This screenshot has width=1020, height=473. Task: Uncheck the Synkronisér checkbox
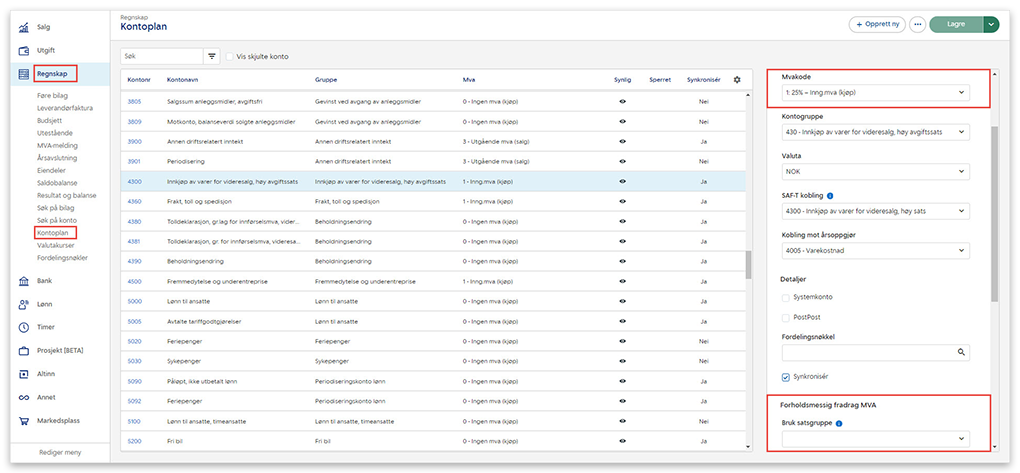click(786, 377)
